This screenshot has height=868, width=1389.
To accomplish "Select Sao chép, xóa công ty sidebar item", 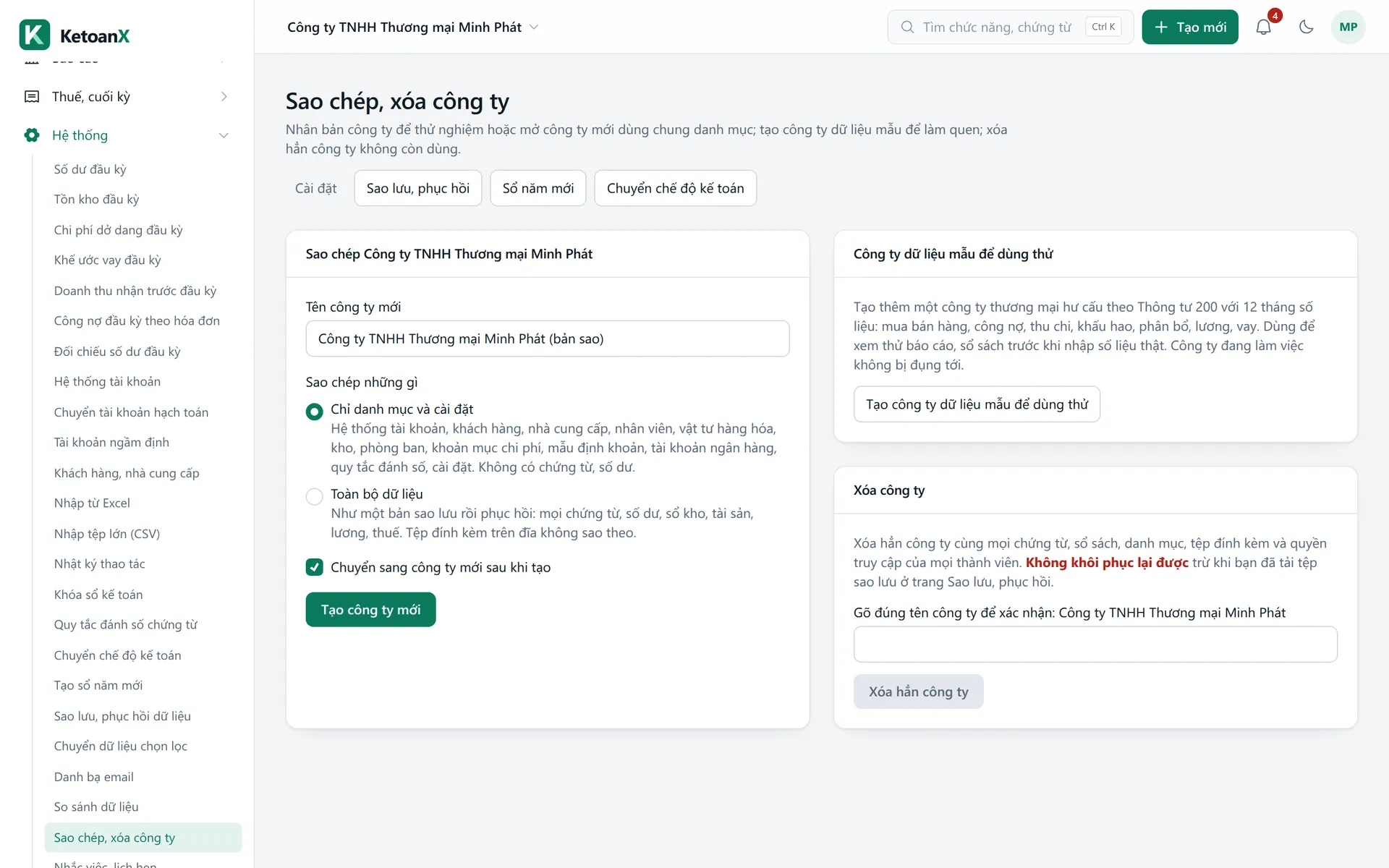I will tap(143, 838).
